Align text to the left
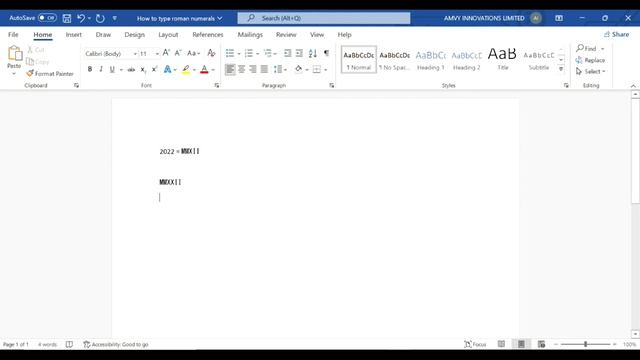This screenshot has height=360, width=640. pyautogui.click(x=230, y=69)
